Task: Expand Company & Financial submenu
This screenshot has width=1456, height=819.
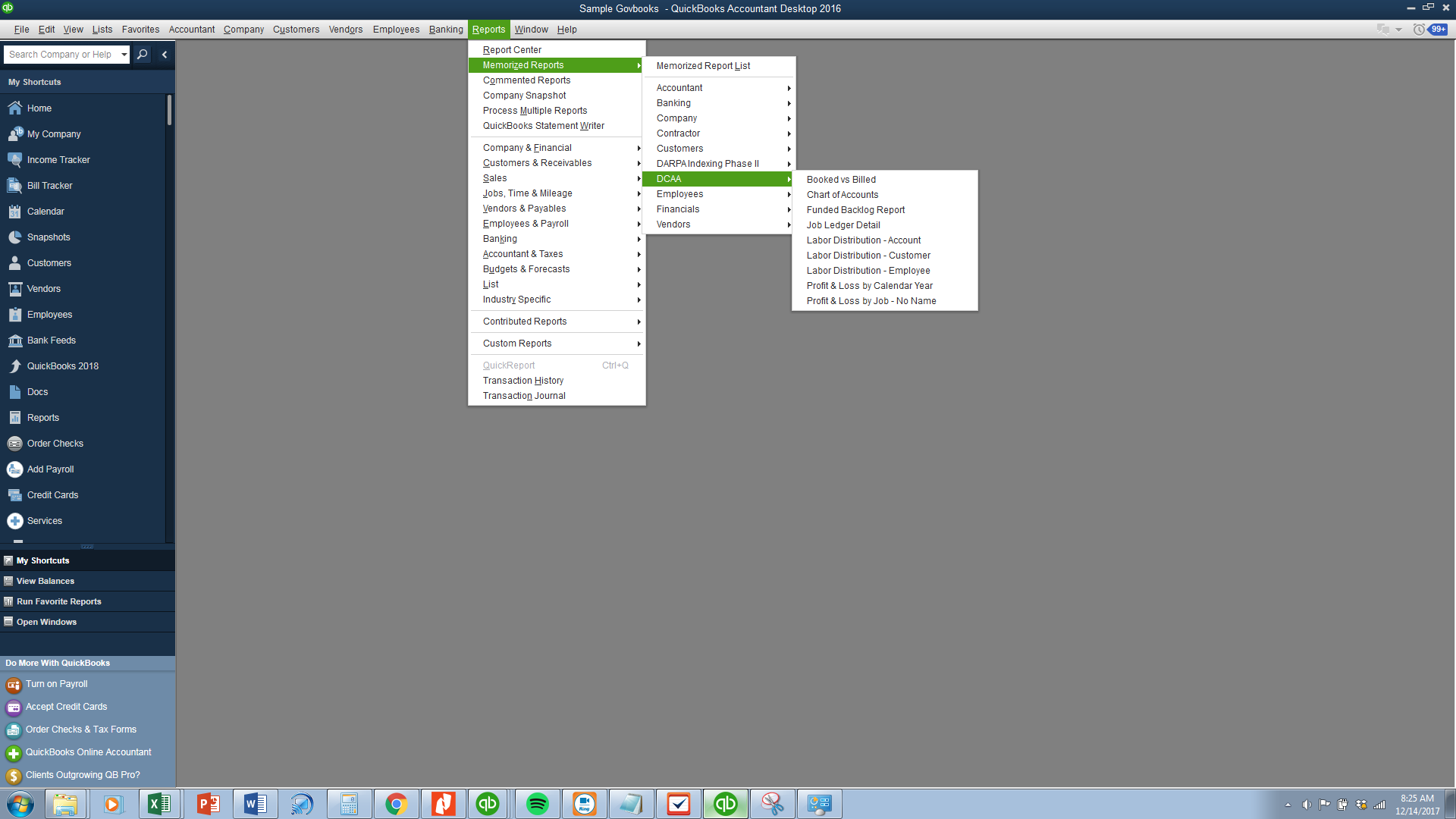Action: tap(557, 148)
